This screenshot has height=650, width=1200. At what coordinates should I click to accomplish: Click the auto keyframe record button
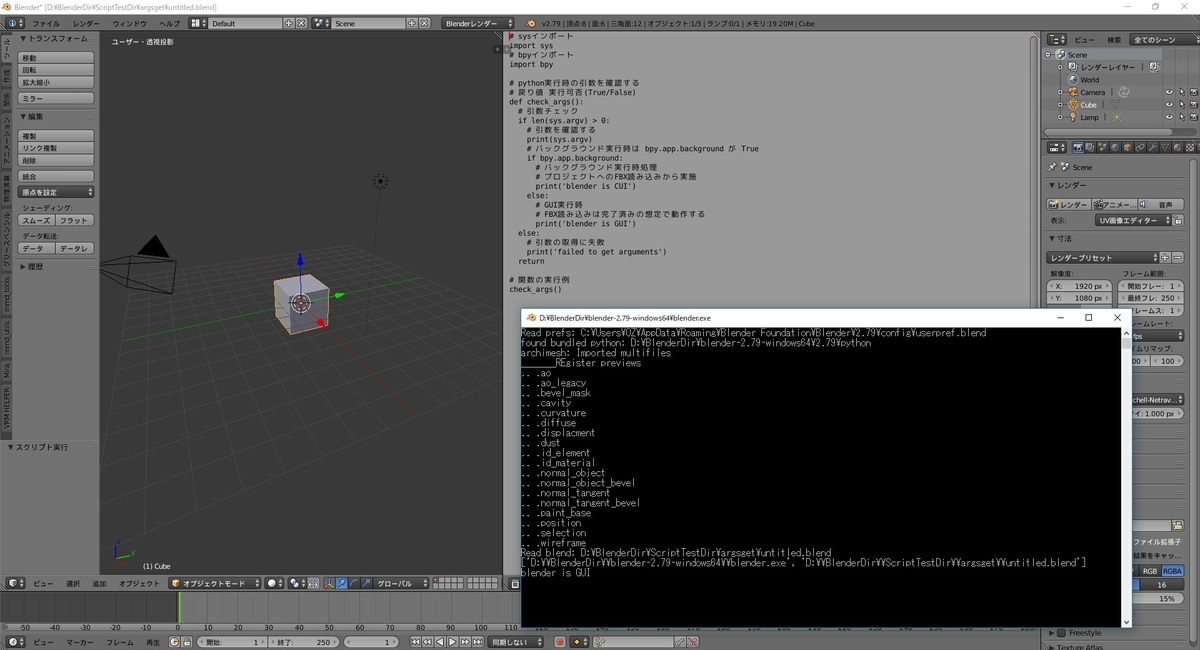[x=560, y=642]
